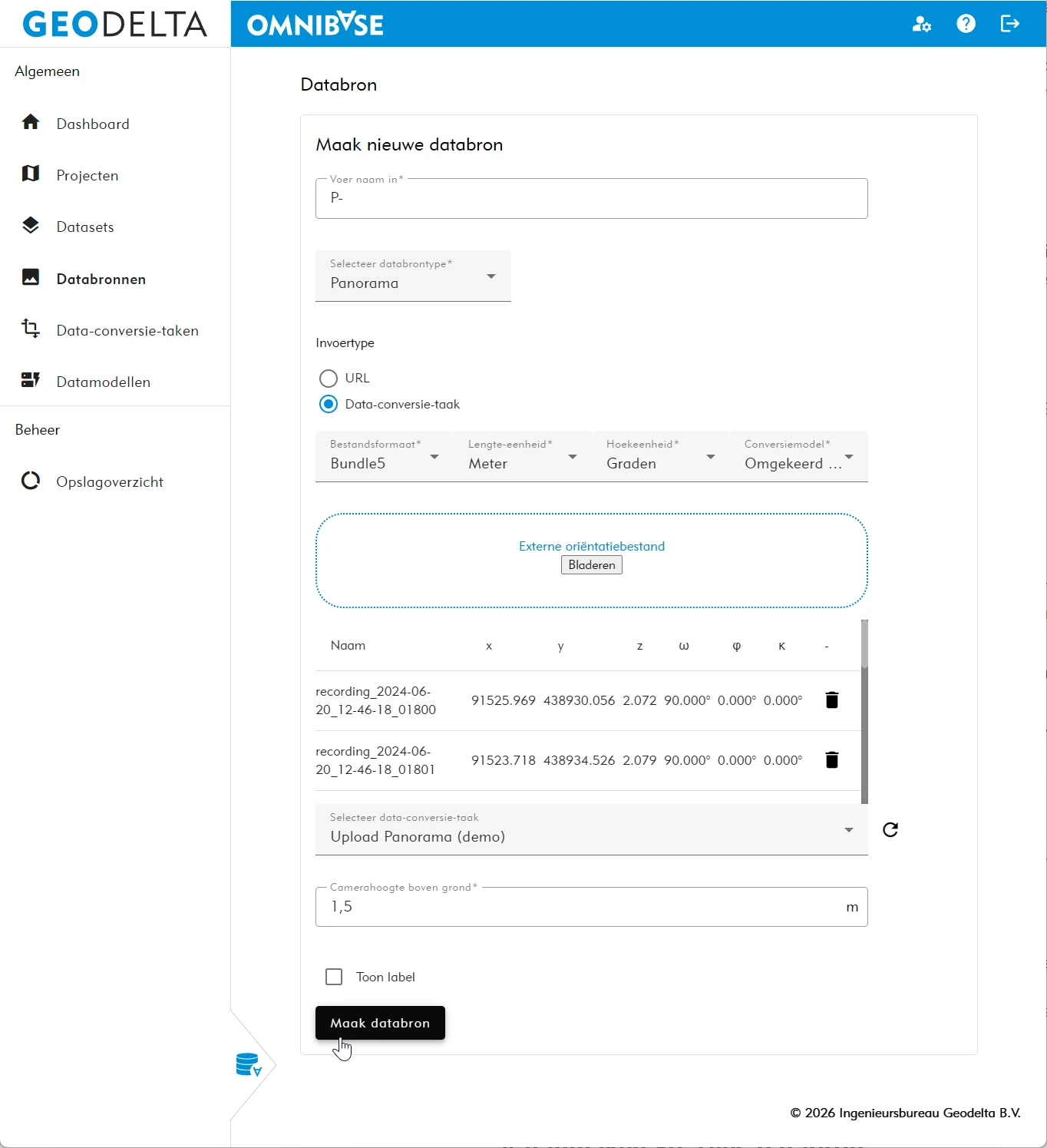Click the Dashboard home icon
This screenshot has height=1148, width=1047.
pyautogui.click(x=31, y=123)
